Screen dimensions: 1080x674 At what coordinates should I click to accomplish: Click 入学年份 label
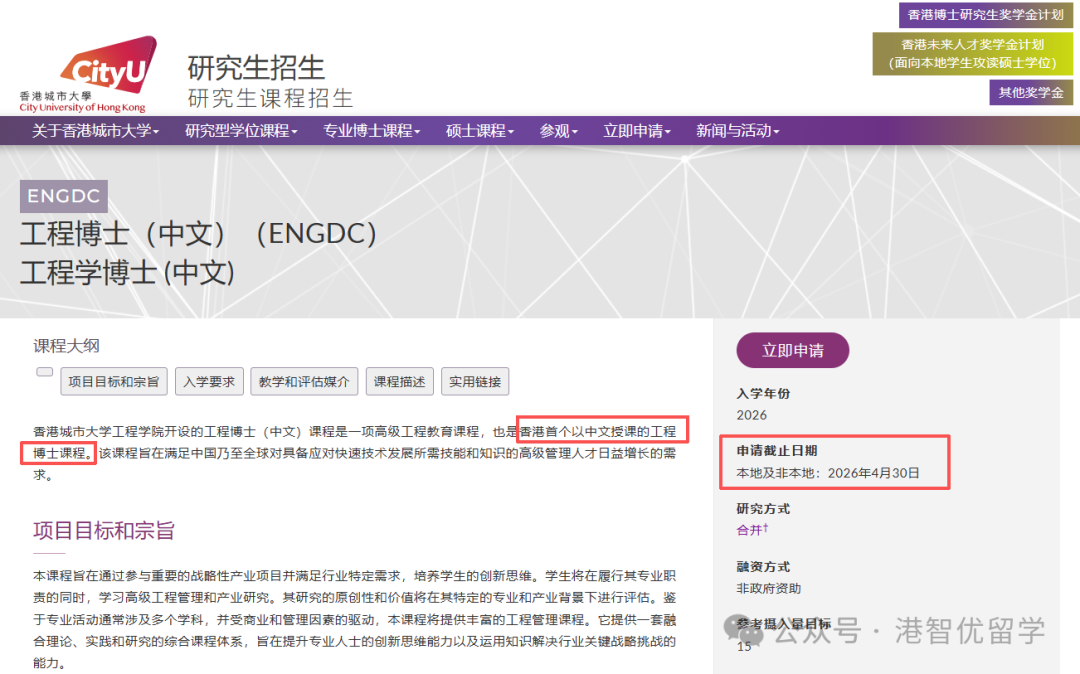pos(763,394)
